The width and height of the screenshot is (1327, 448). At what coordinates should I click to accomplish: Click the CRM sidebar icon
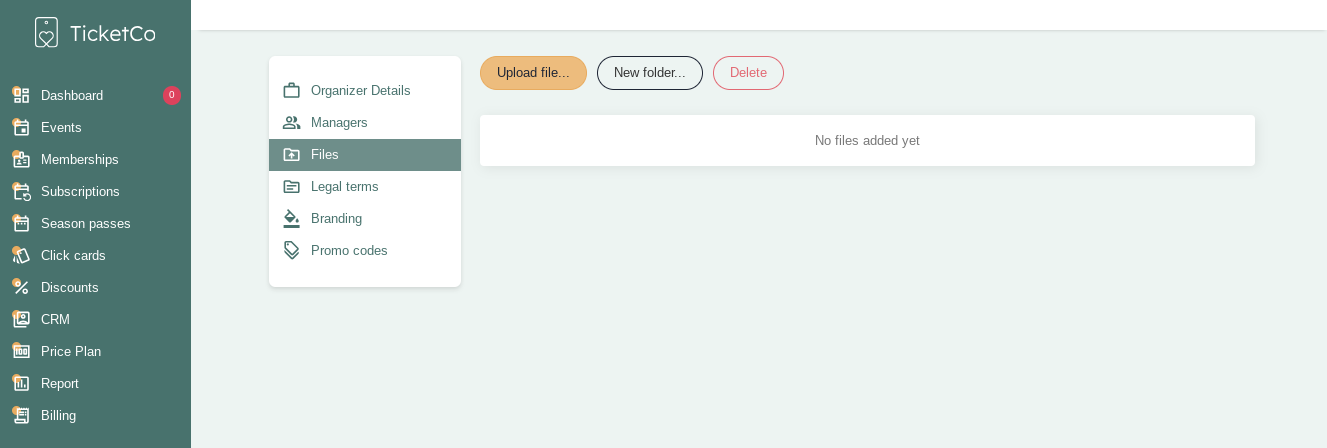[21, 319]
